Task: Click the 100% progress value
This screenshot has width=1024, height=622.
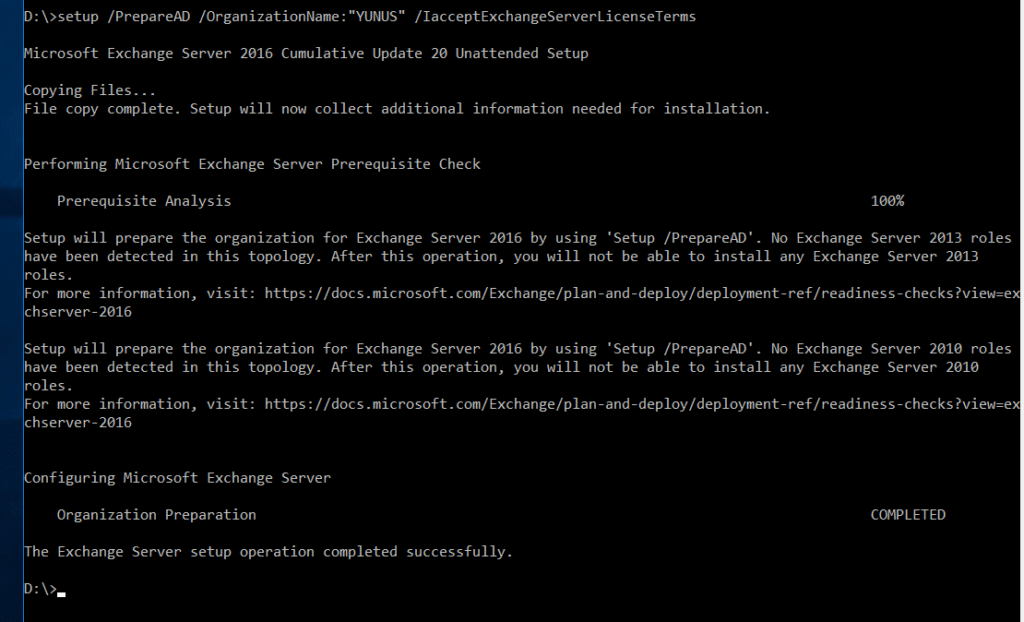Action: [887, 201]
